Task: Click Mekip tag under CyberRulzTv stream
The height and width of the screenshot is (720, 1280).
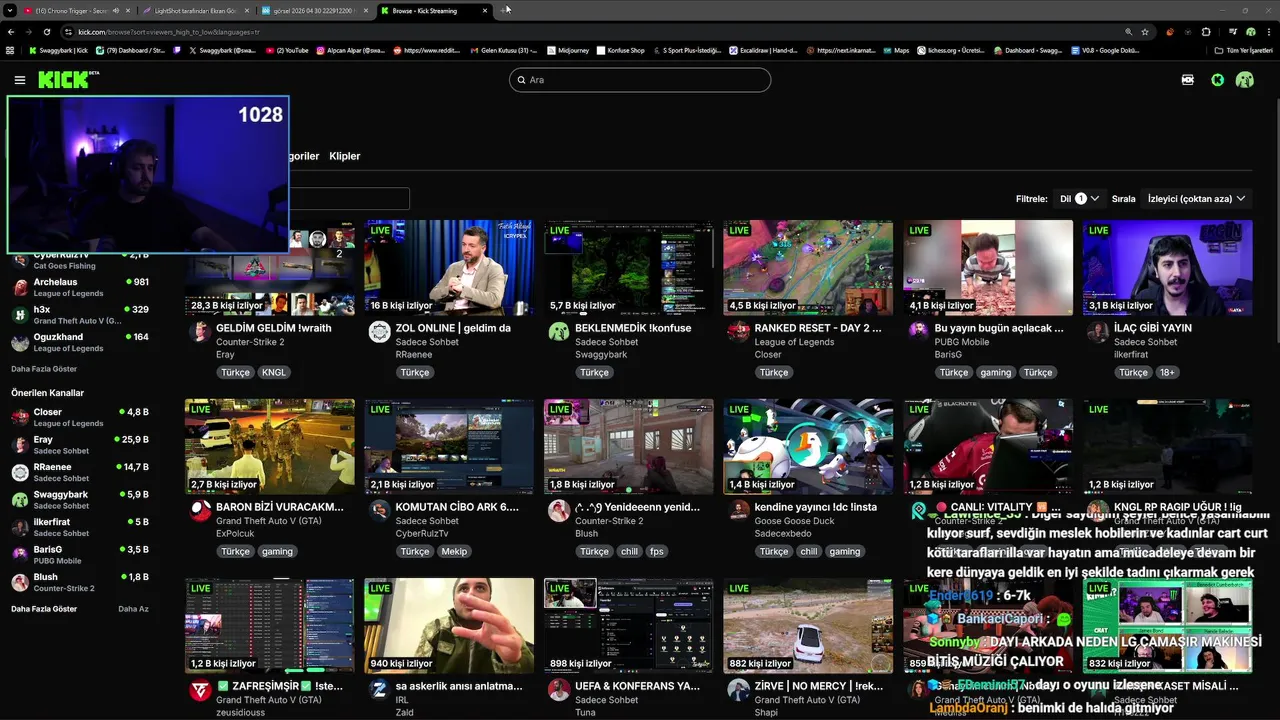Action: click(x=454, y=551)
